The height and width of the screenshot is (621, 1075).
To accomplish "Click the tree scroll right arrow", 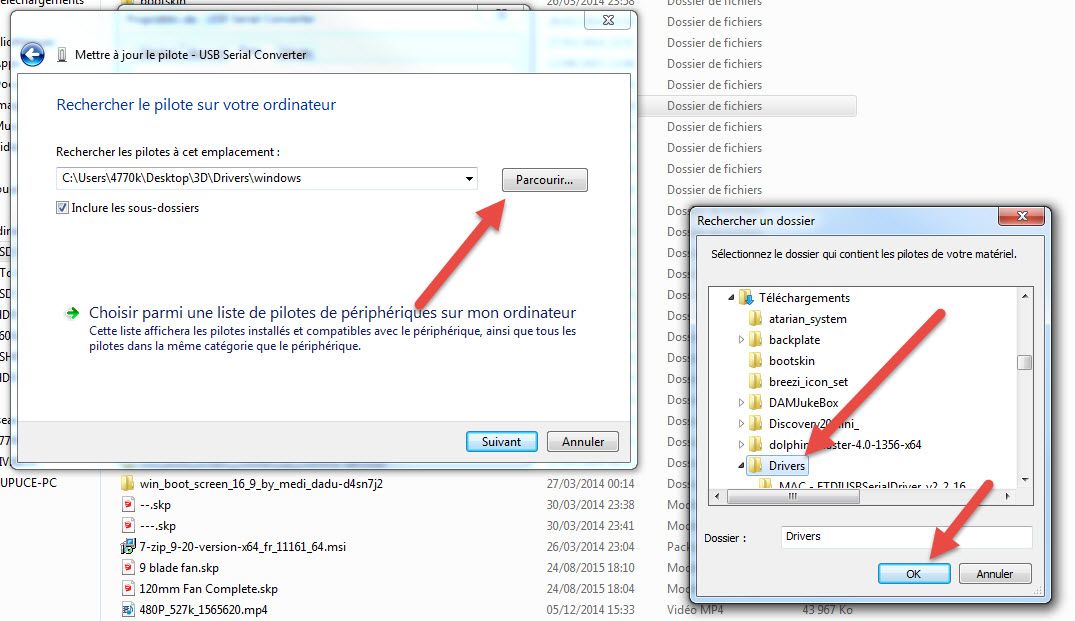I will pos(1007,496).
